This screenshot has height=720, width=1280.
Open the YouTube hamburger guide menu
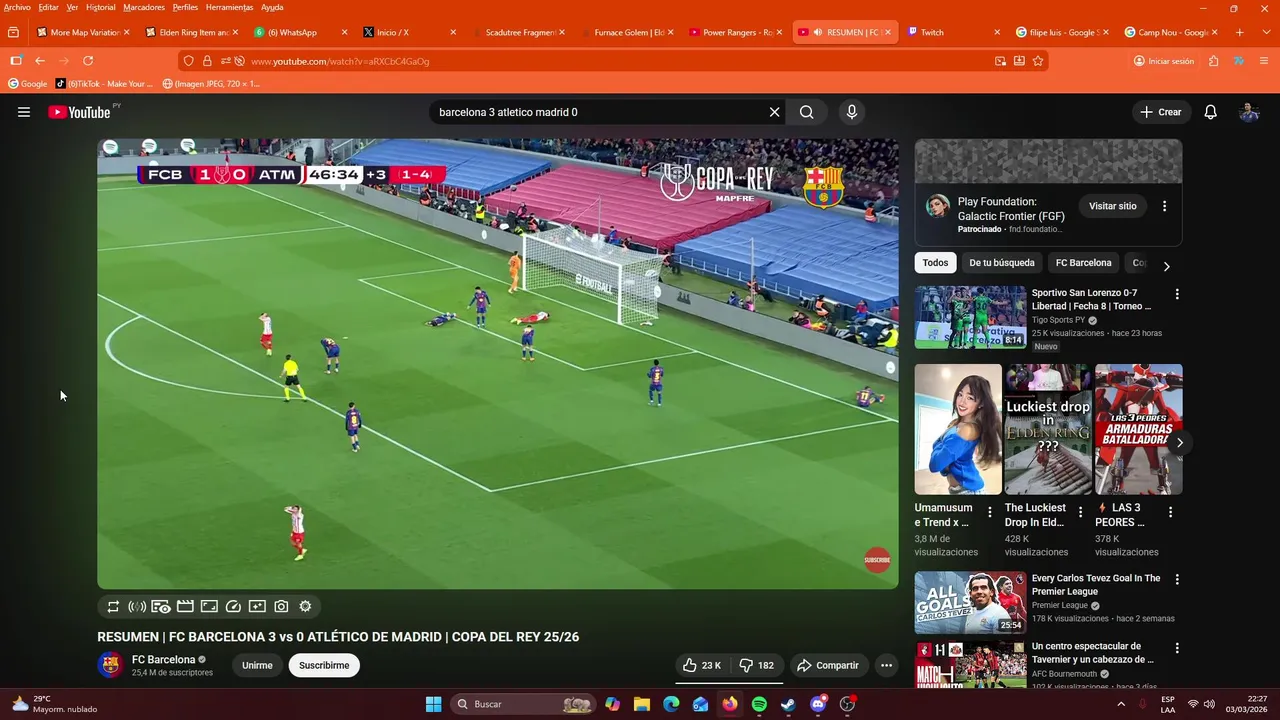(24, 112)
